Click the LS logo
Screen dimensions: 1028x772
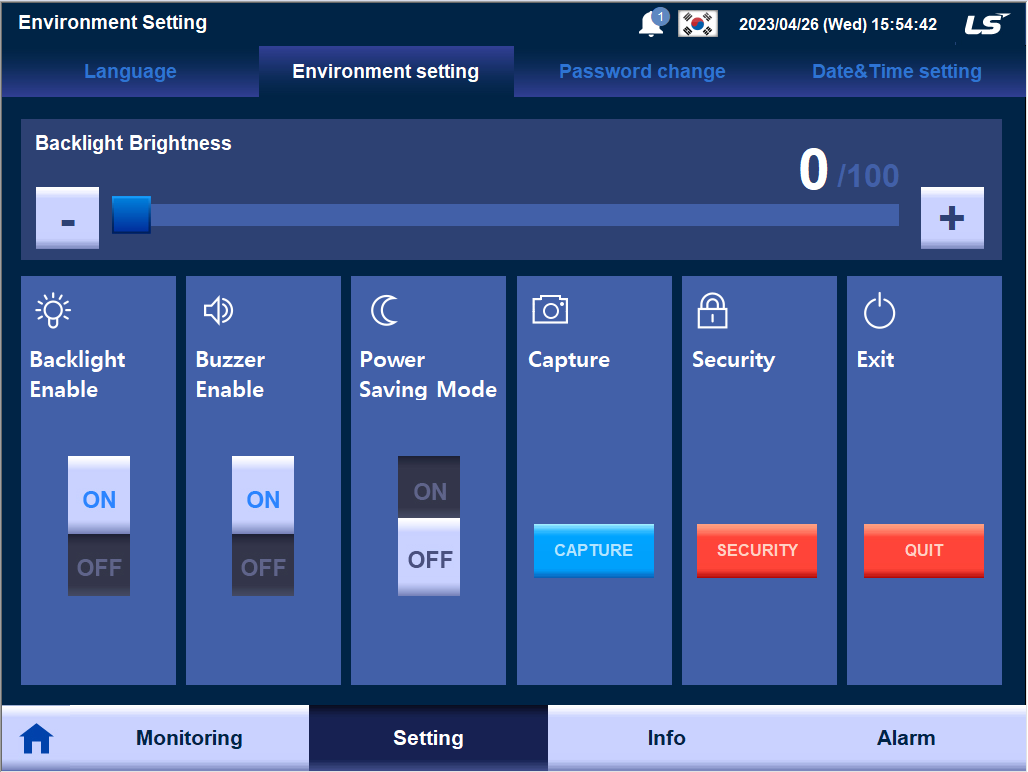click(986, 22)
